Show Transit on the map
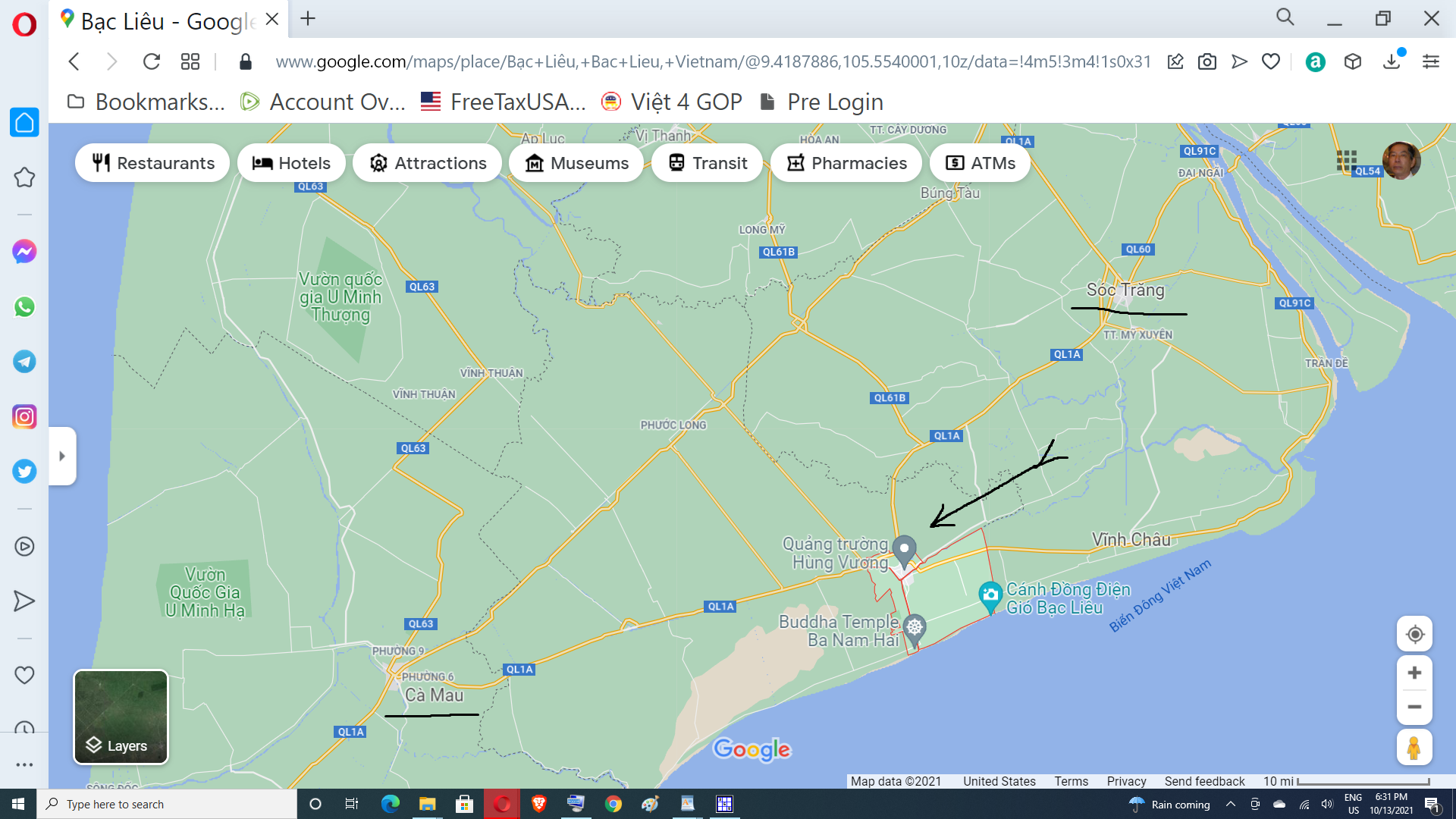1456x819 pixels. 707,163
